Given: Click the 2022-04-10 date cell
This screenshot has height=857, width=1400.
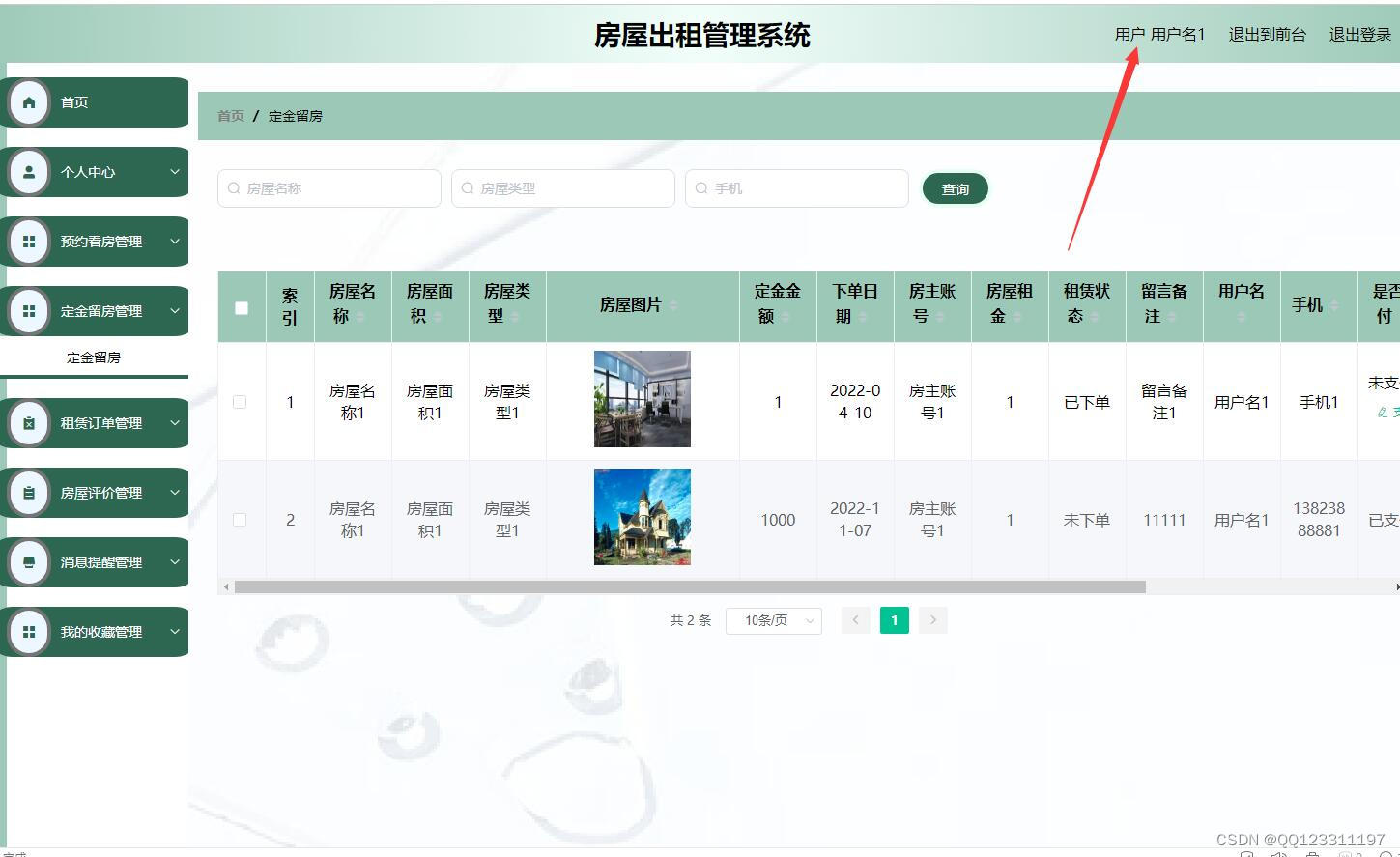Looking at the screenshot, I should pos(855,402).
